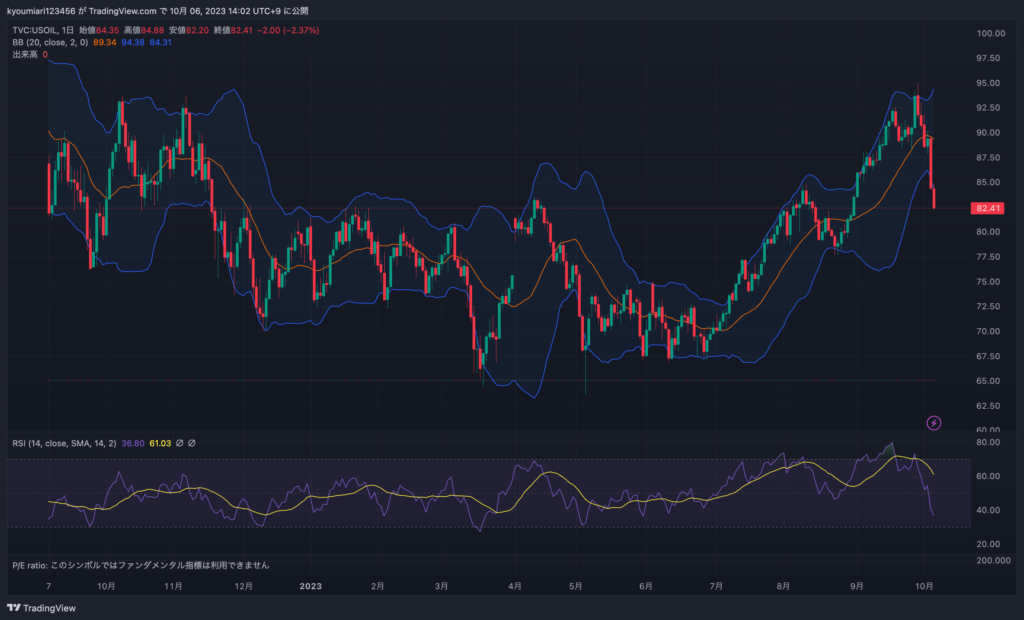Click the P/E ratio indicator message
The height and width of the screenshot is (620, 1024).
click(140, 565)
